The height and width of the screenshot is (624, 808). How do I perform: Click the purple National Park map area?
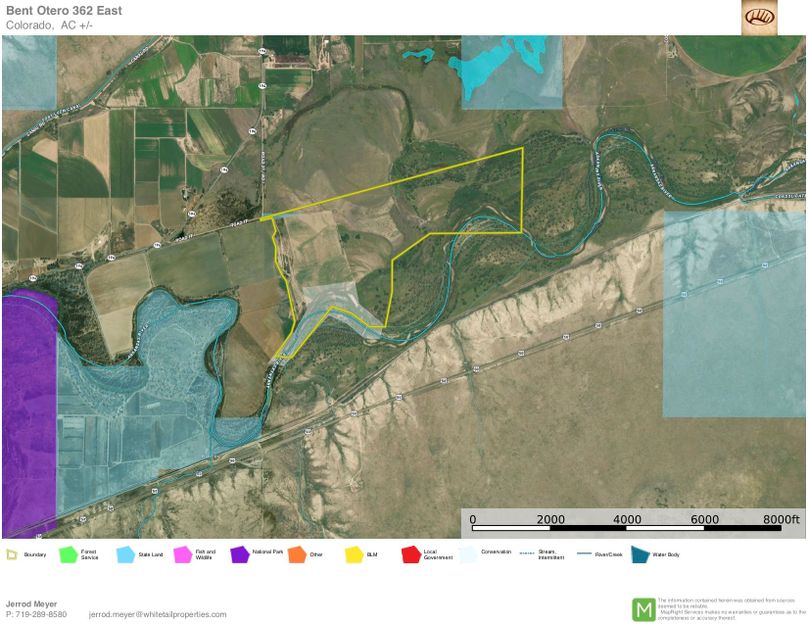(x=27, y=420)
